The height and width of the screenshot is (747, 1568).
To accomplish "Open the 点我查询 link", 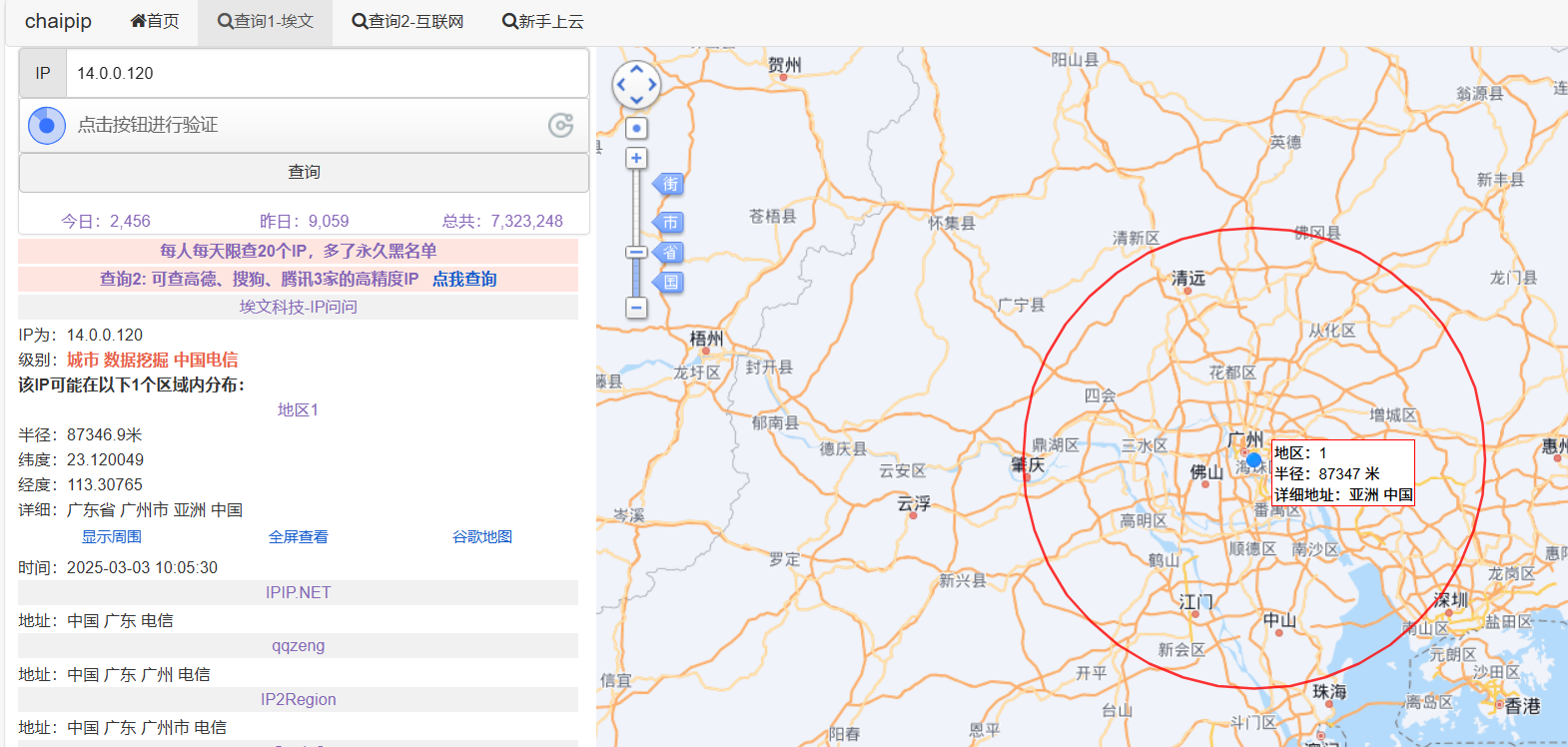I will 464,279.
